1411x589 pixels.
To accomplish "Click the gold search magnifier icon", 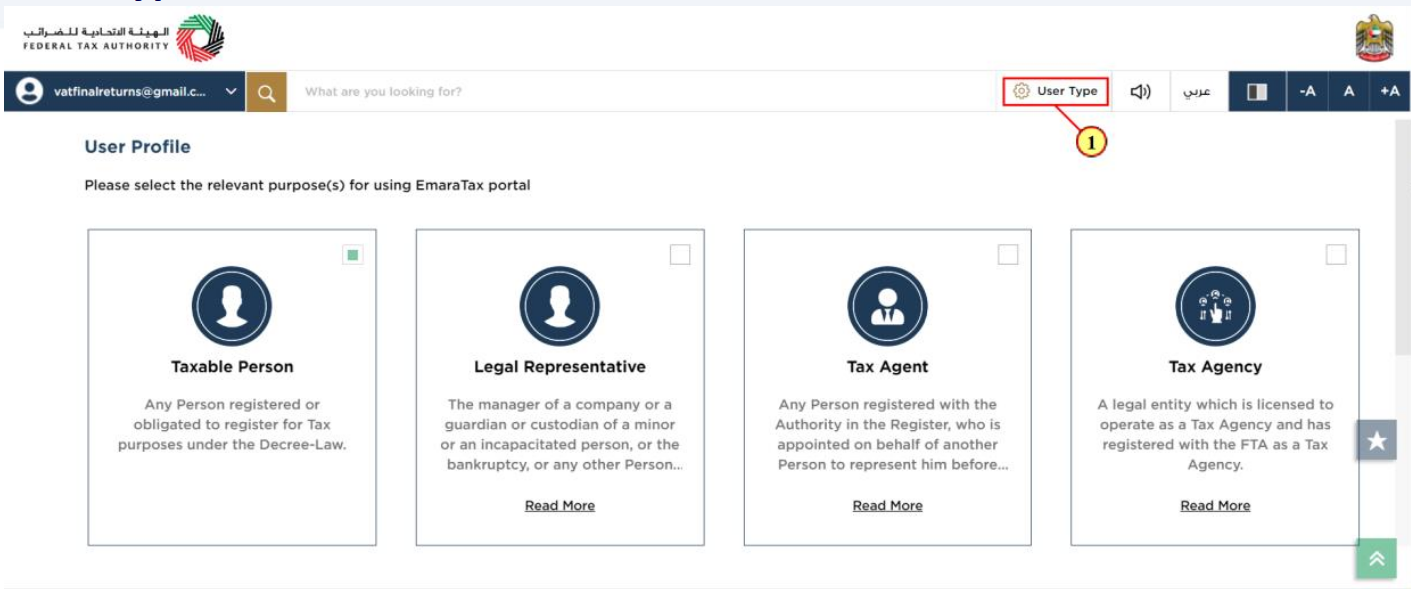I will pos(266,92).
